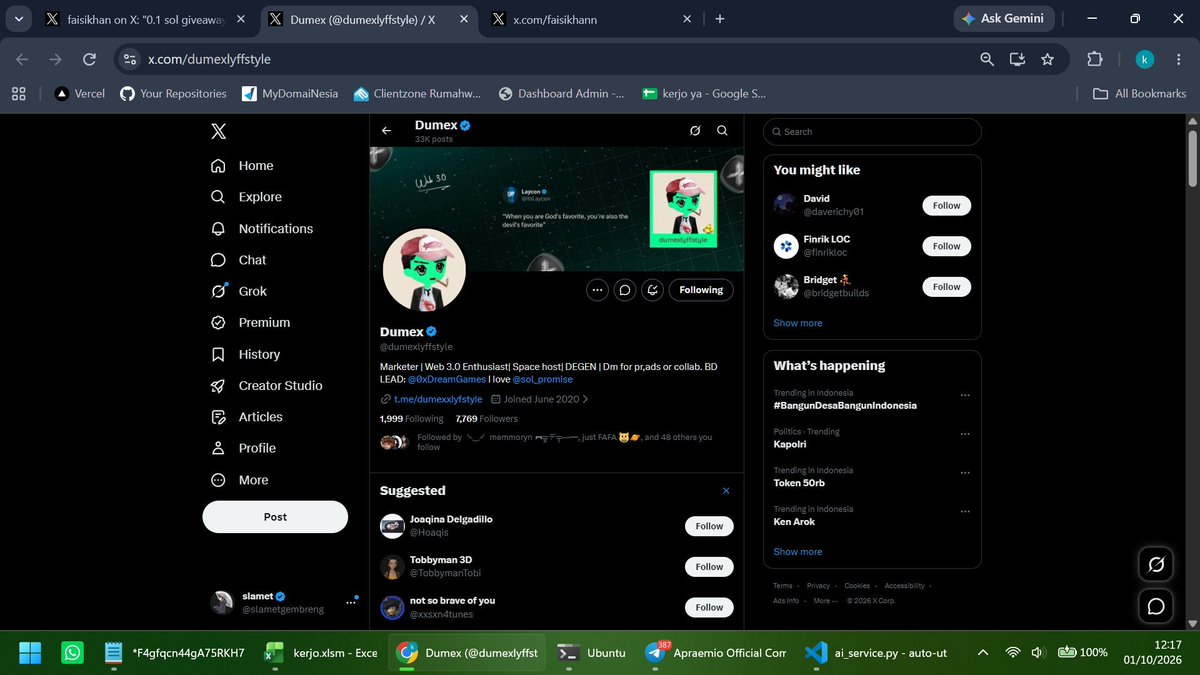This screenshot has width=1200, height=675.
Task: Open floating Grok button at bottom right
Action: pos(1156,565)
